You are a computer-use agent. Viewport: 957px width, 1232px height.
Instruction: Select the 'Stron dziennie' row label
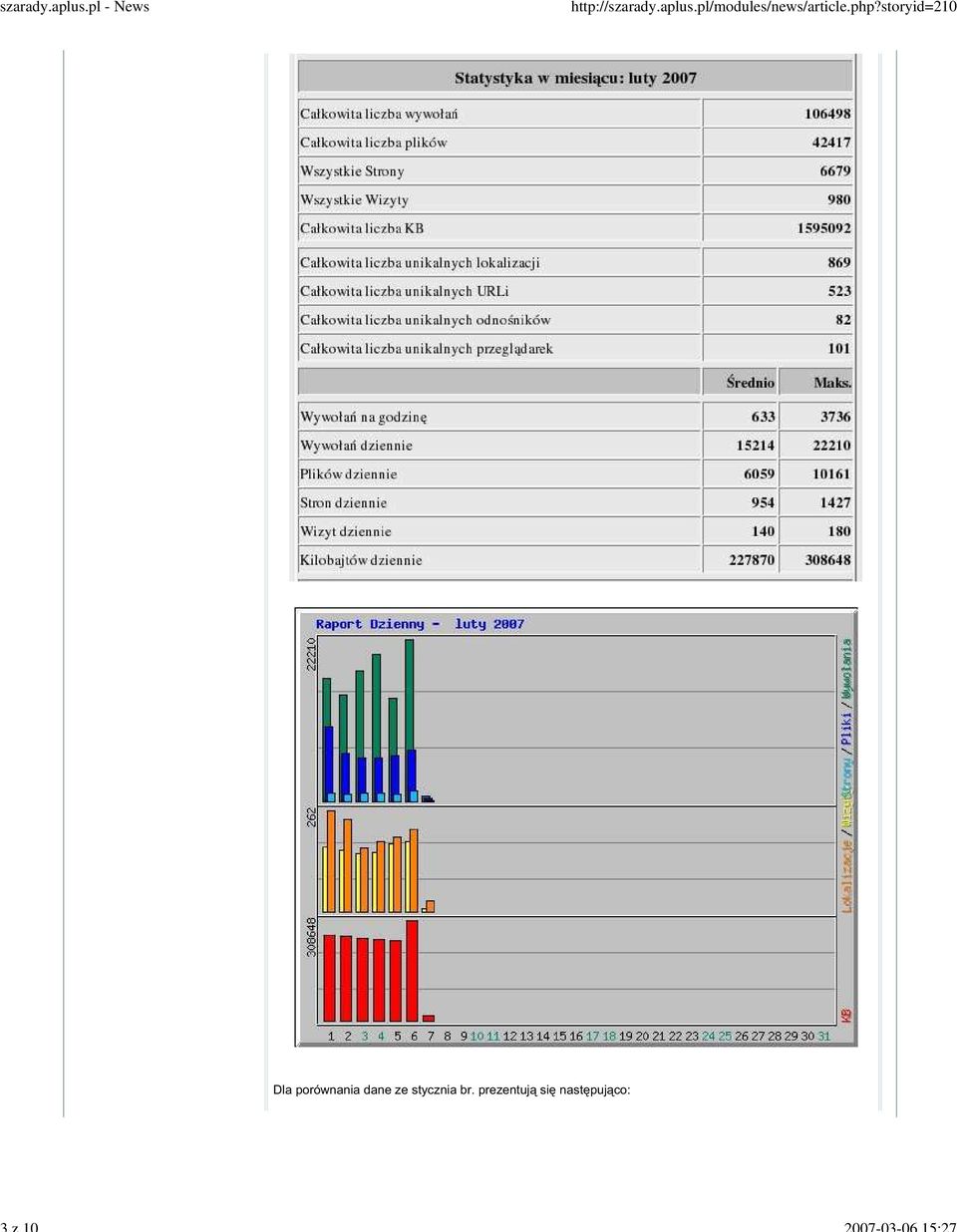click(343, 503)
